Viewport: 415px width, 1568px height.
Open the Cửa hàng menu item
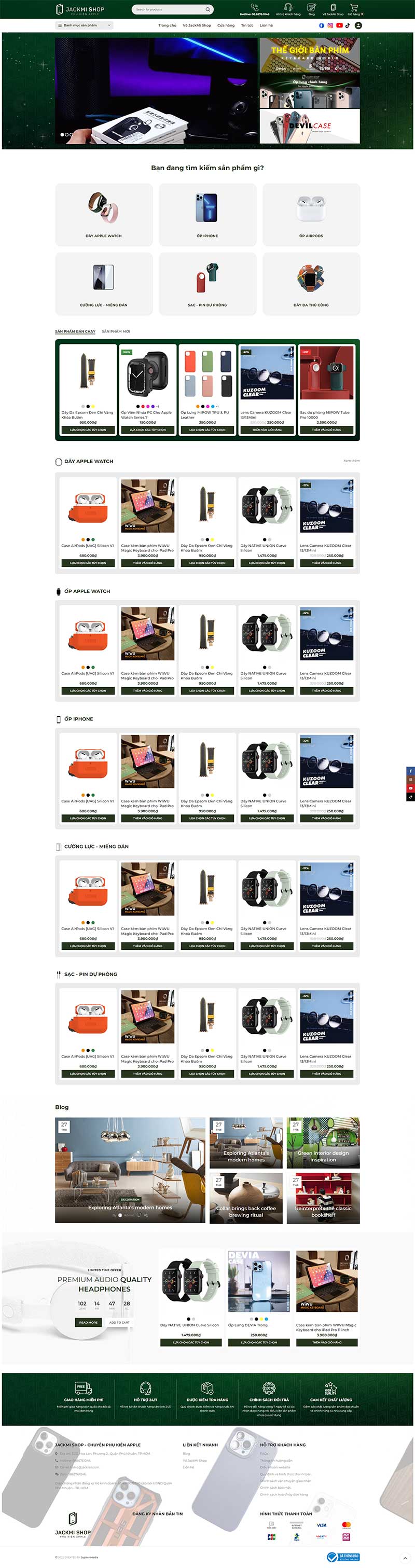coord(226,25)
